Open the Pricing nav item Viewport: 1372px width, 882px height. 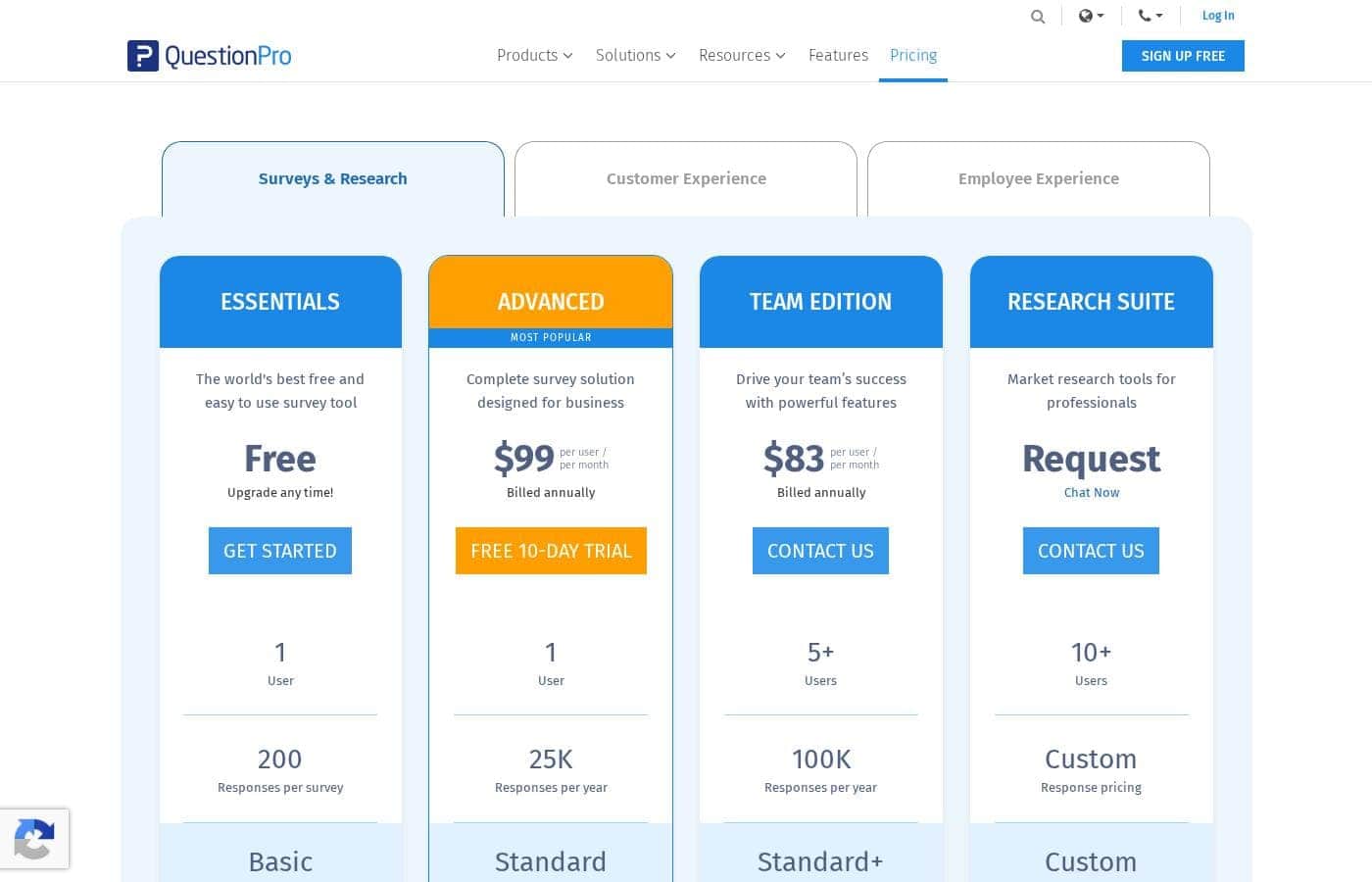(913, 56)
